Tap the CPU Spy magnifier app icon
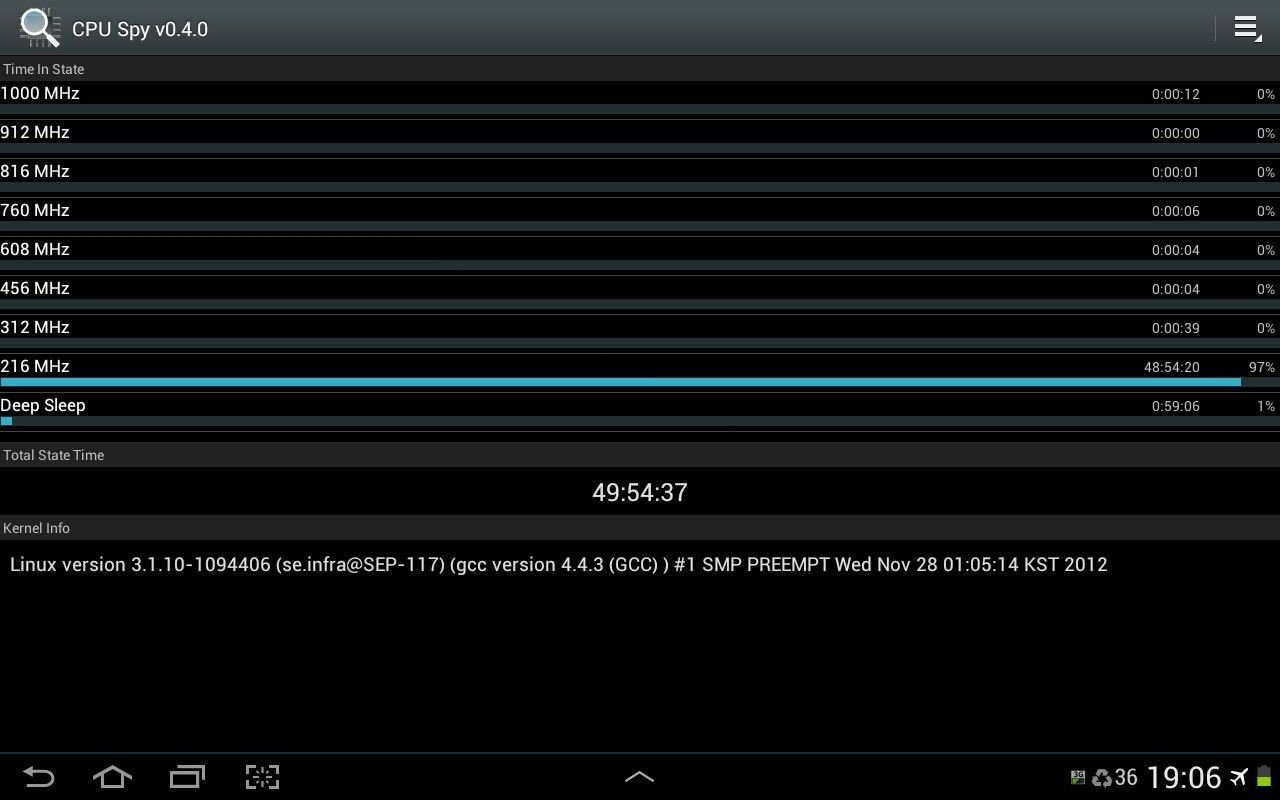Image resolution: width=1280 pixels, height=800 pixels. point(39,28)
